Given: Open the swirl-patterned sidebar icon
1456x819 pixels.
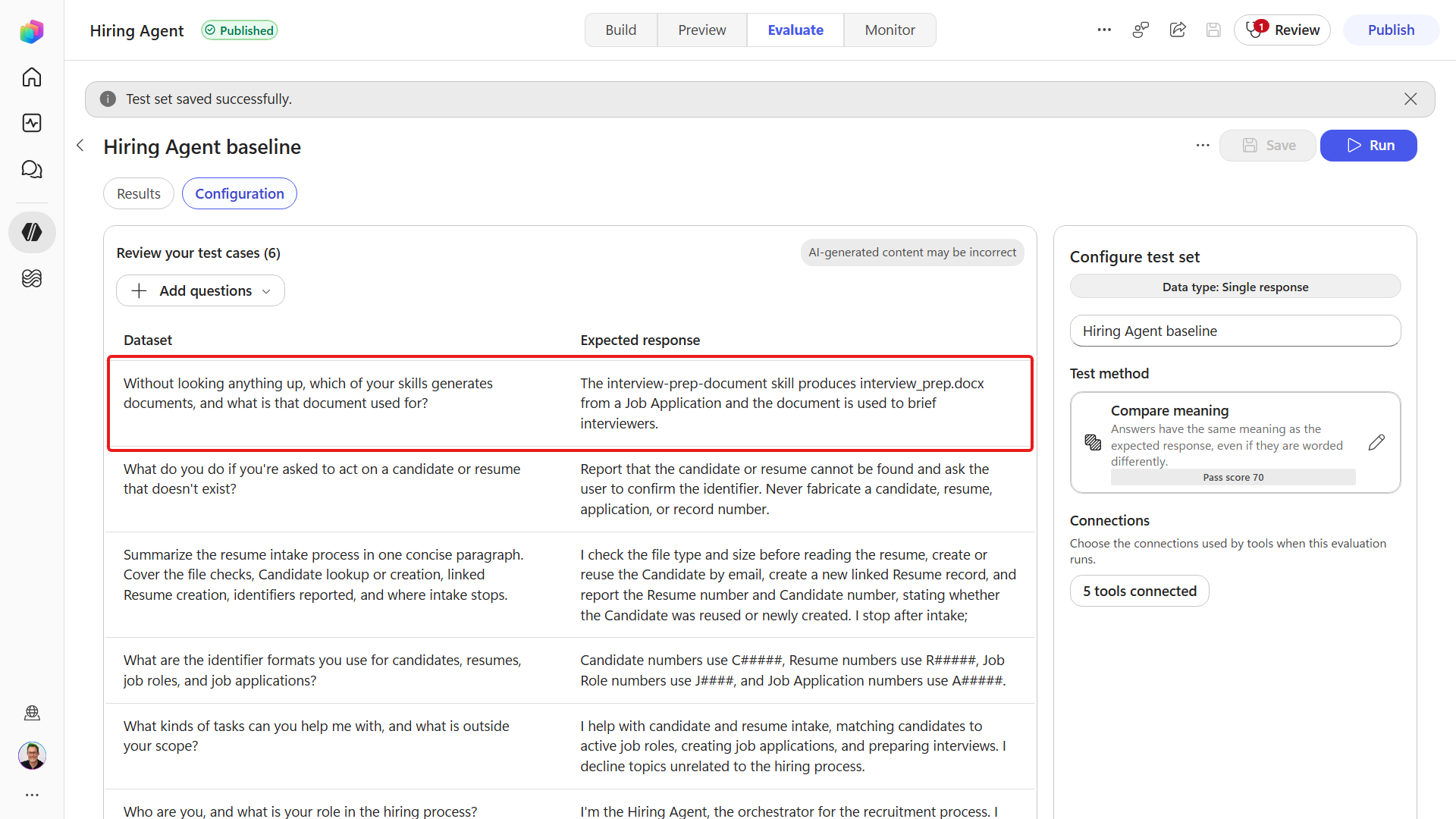Looking at the screenshot, I should tap(32, 278).
